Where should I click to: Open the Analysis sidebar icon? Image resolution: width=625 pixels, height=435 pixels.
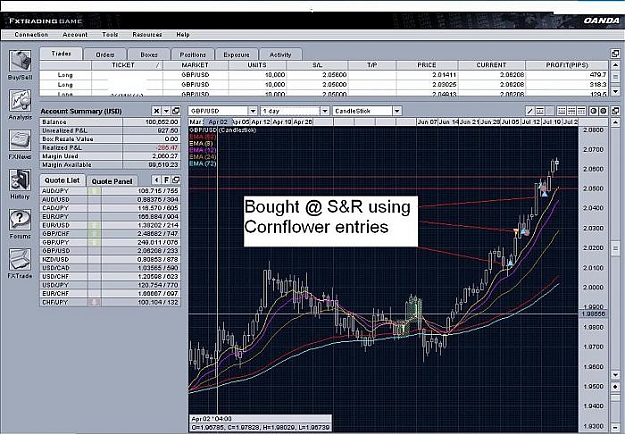coord(20,100)
